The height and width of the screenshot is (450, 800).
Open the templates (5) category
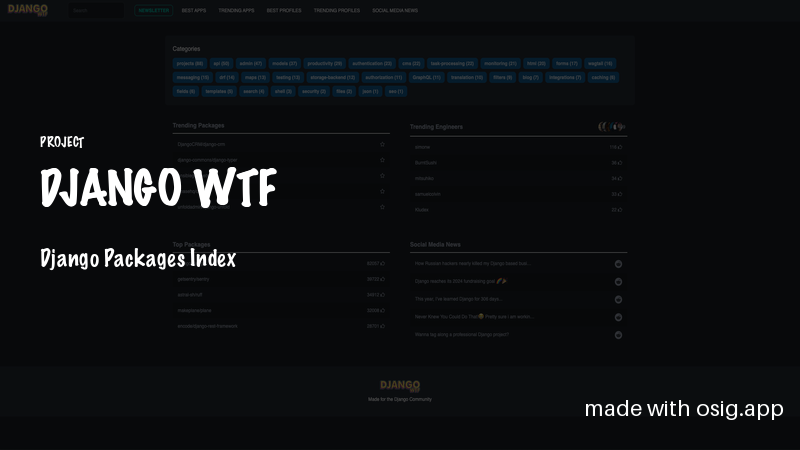point(219,91)
